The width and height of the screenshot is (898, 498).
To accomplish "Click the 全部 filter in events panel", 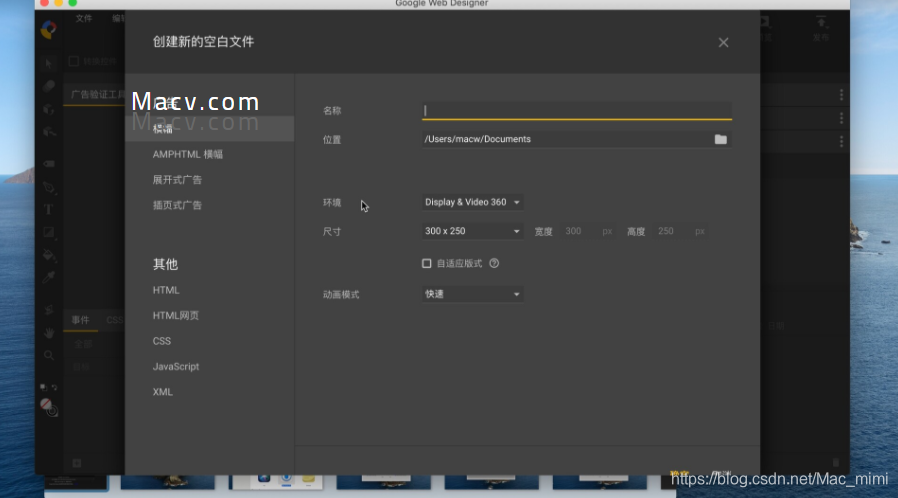I will pyautogui.click(x=83, y=344).
